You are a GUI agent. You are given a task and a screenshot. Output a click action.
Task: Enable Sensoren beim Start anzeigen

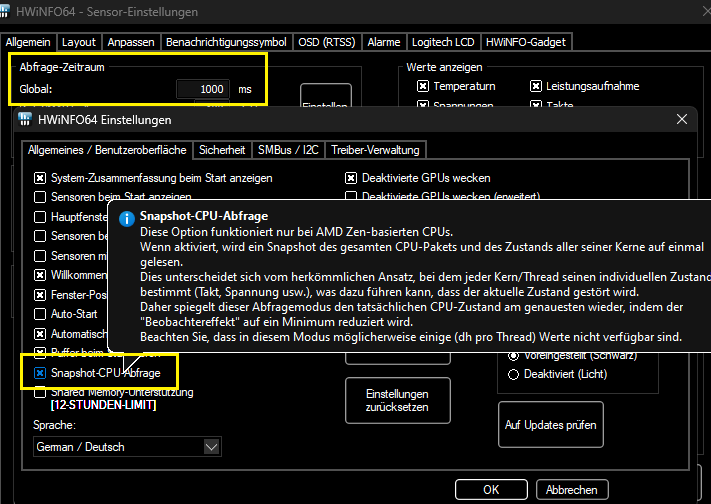[x=40, y=197]
